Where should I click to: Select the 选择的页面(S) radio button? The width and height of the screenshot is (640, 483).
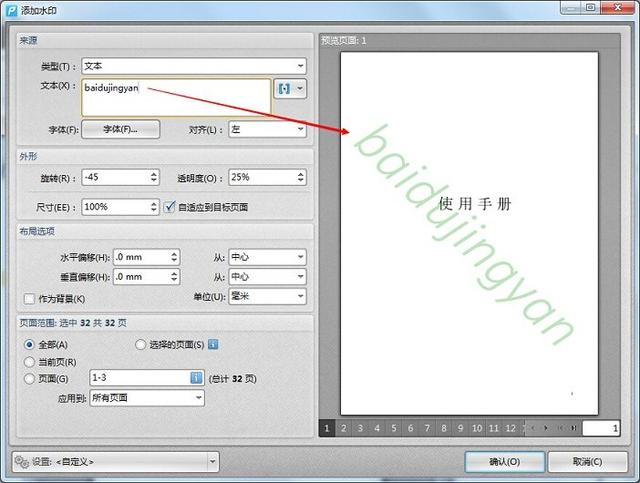pos(140,345)
